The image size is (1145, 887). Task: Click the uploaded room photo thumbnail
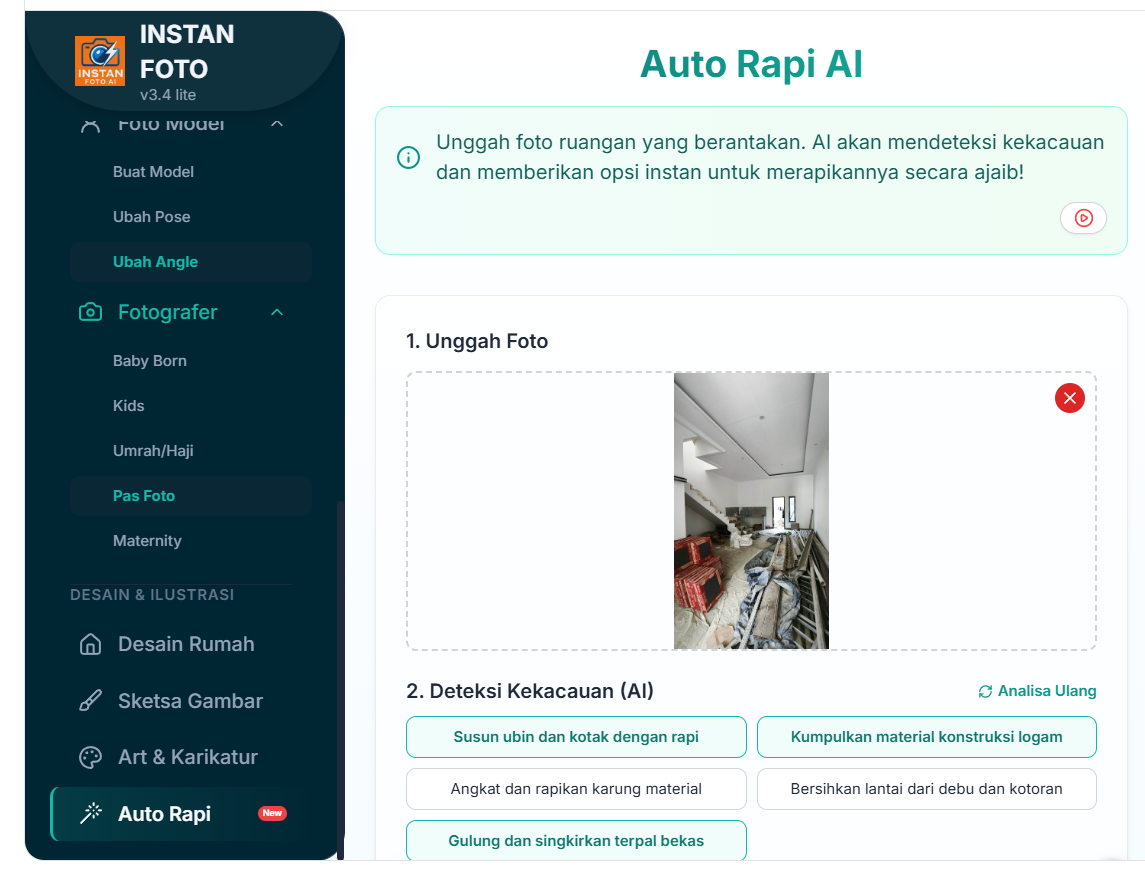click(x=751, y=511)
